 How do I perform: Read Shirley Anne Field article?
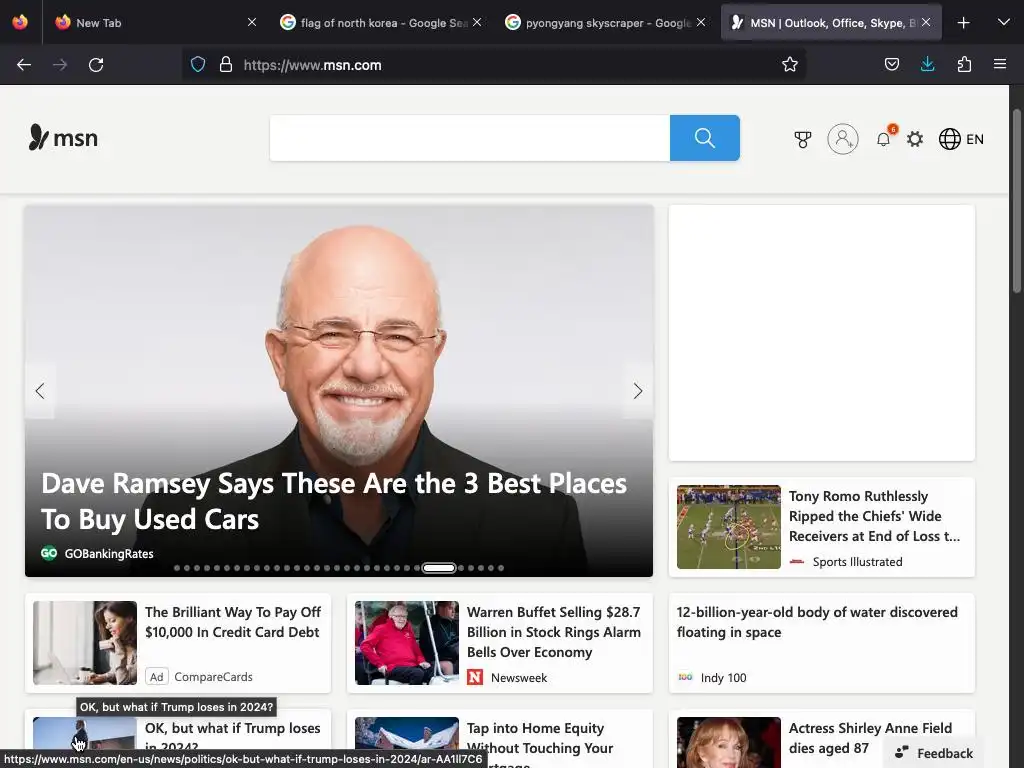[871, 738]
